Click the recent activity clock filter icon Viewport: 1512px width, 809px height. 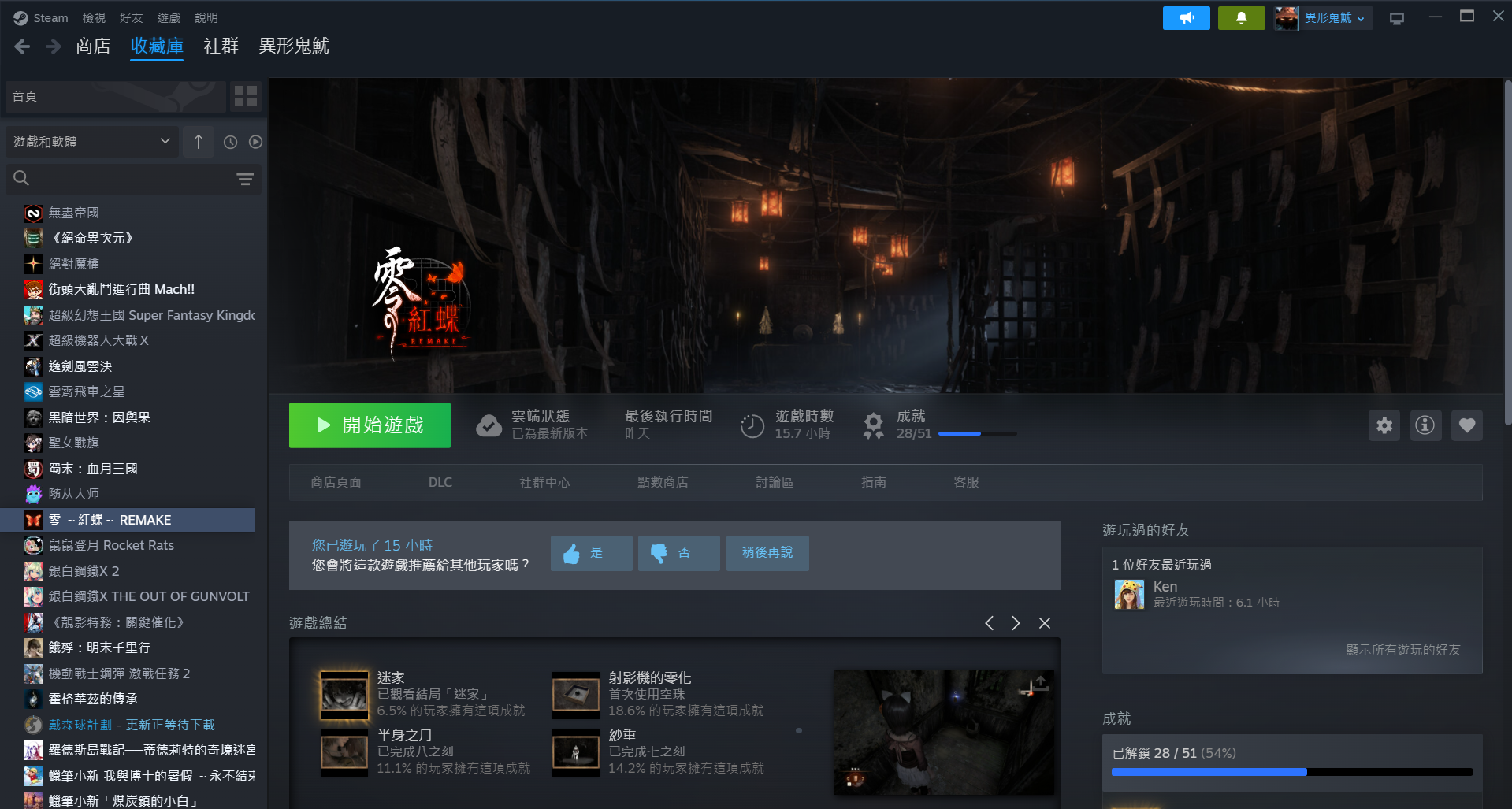(x=230, y=142)
